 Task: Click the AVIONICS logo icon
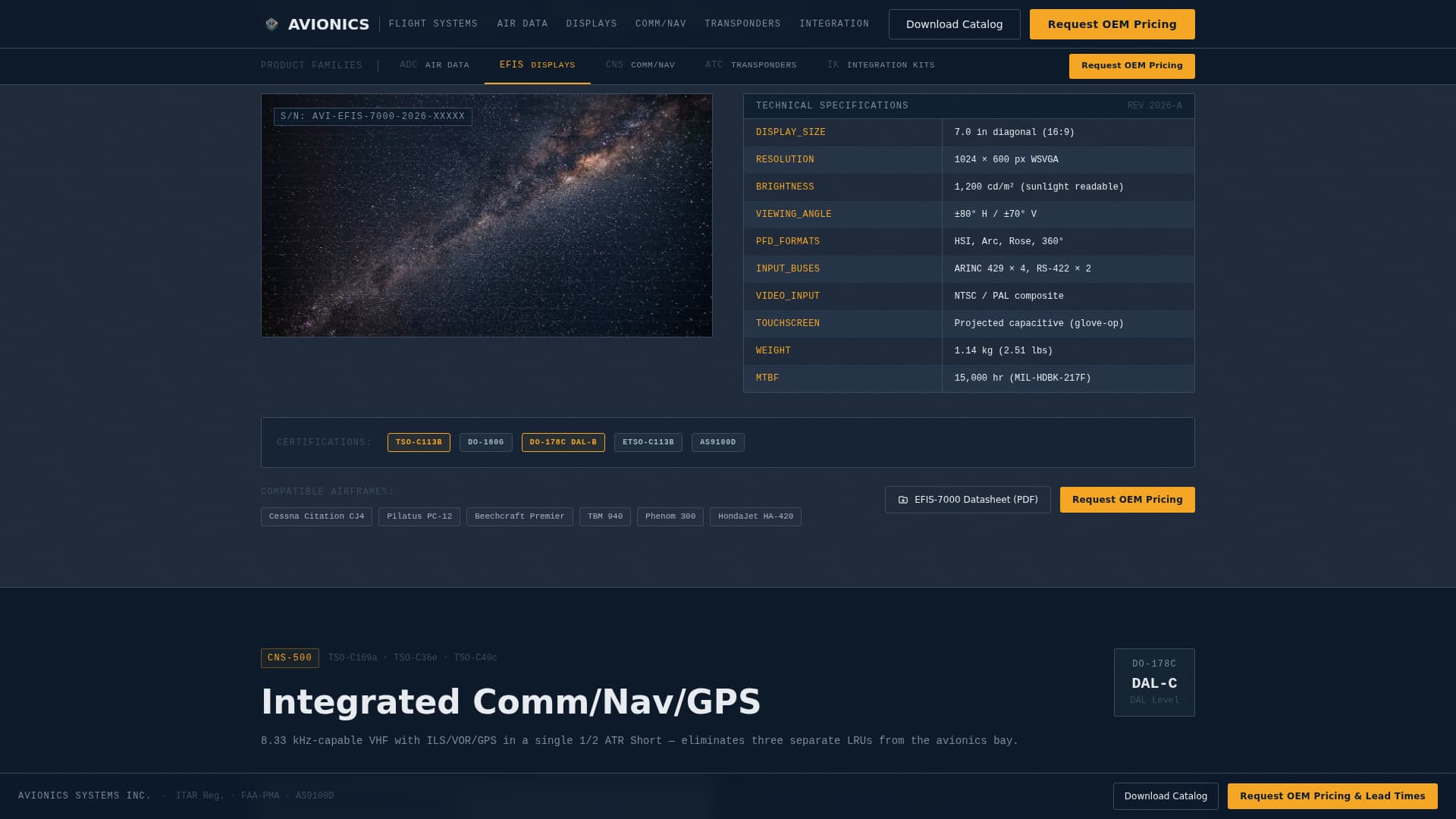click(271, 24)
